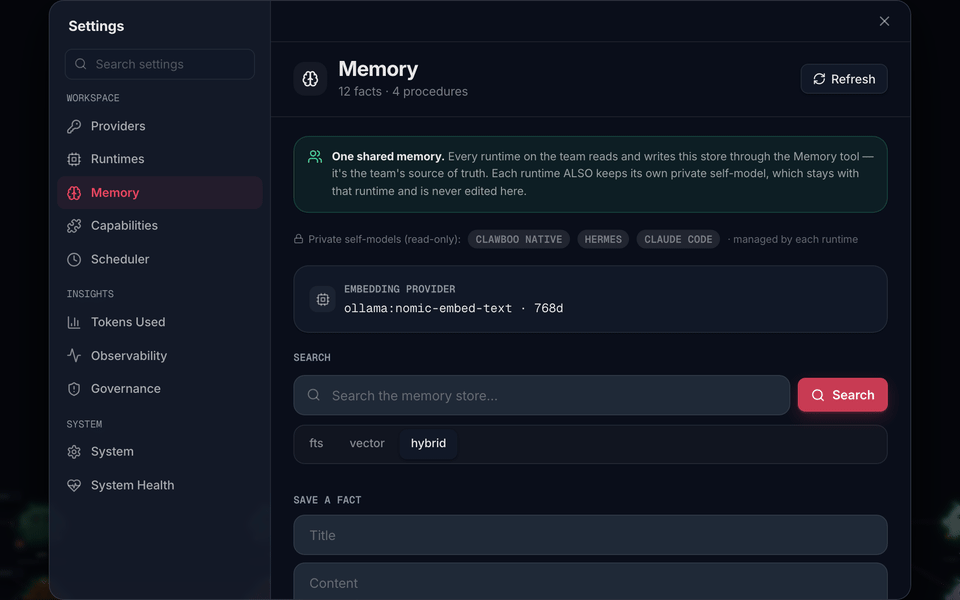The width and height of the screenshot is (960, 600).
Task: Focus the Search the memory store field
Action: tap(542, 396)
